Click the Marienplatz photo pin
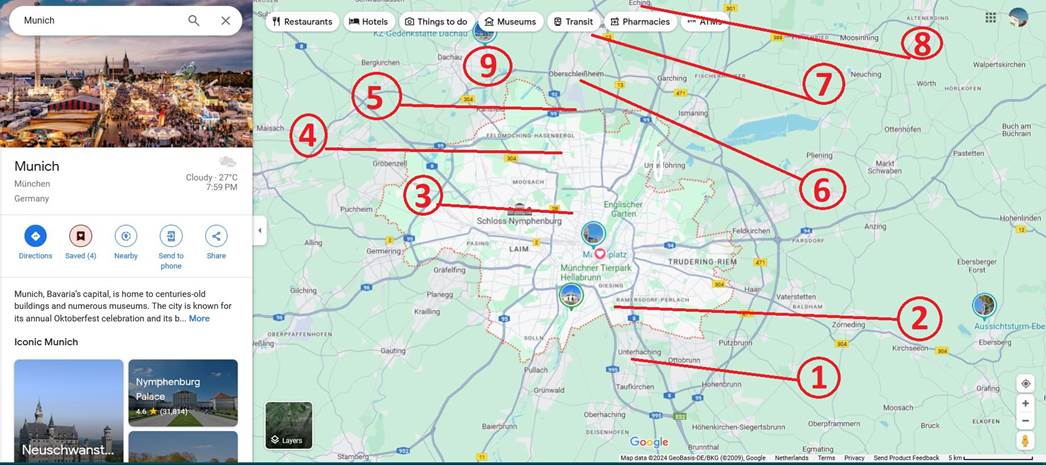Image resolution: width=1046 pixels, height=465 pixels. pyautogui.click(x=592, y=235)
